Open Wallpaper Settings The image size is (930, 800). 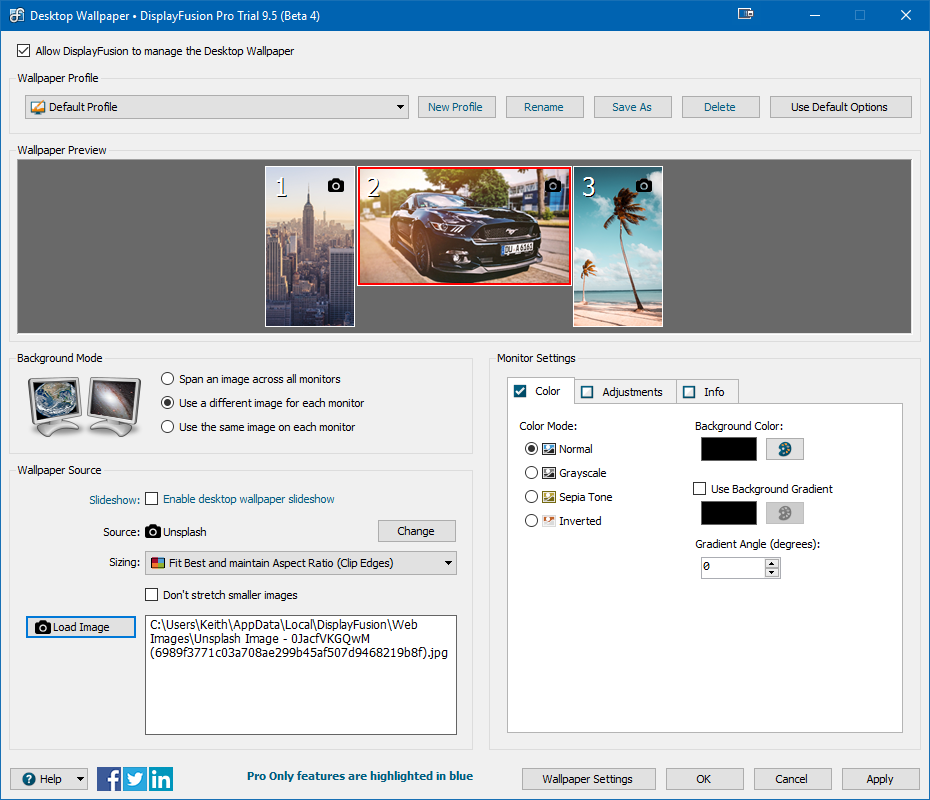point(587,779)
